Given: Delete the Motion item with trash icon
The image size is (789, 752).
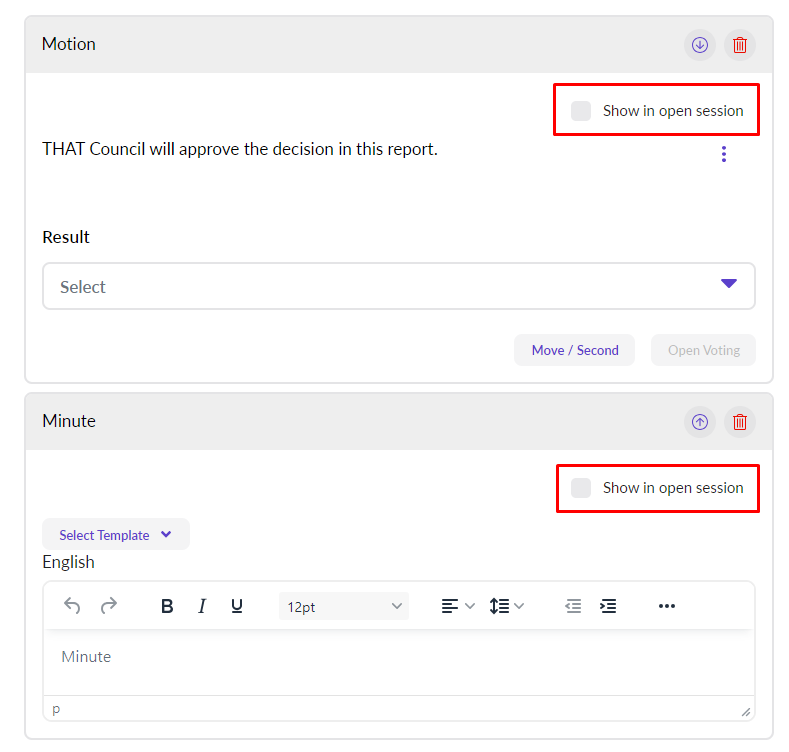Looking at the screenshot, I should pyautogui.click(x=740, y=45).
